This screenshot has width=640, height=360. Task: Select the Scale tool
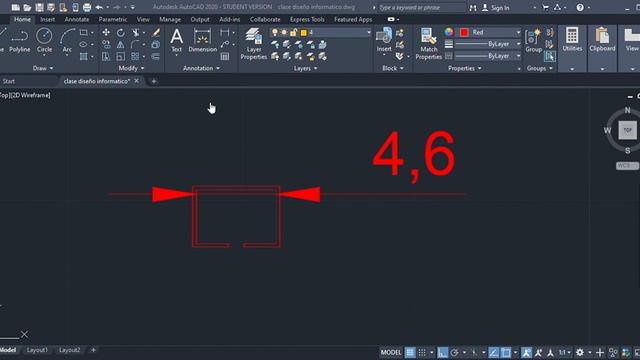click(120, 56)
